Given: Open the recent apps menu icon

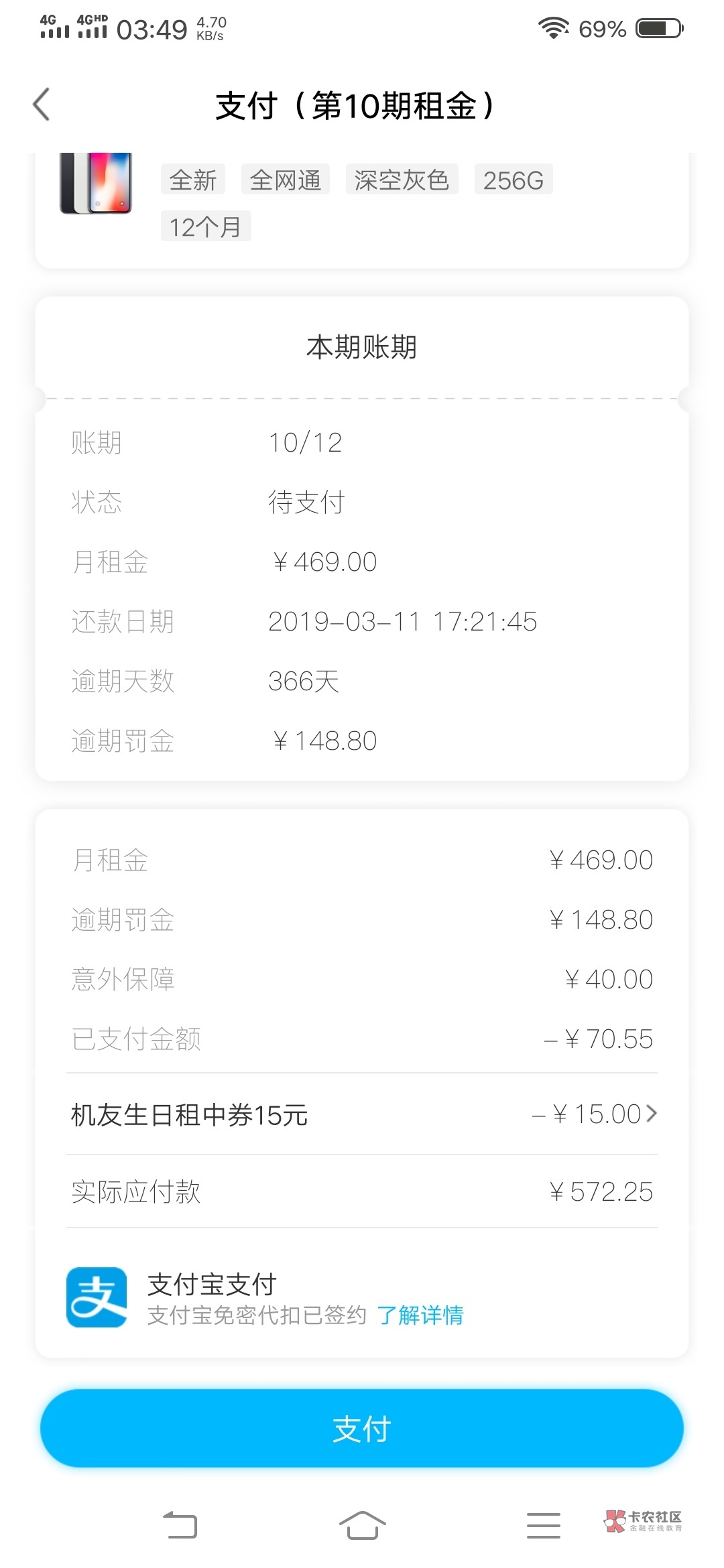Looking at the screenshot, I should pos(543,1526).
